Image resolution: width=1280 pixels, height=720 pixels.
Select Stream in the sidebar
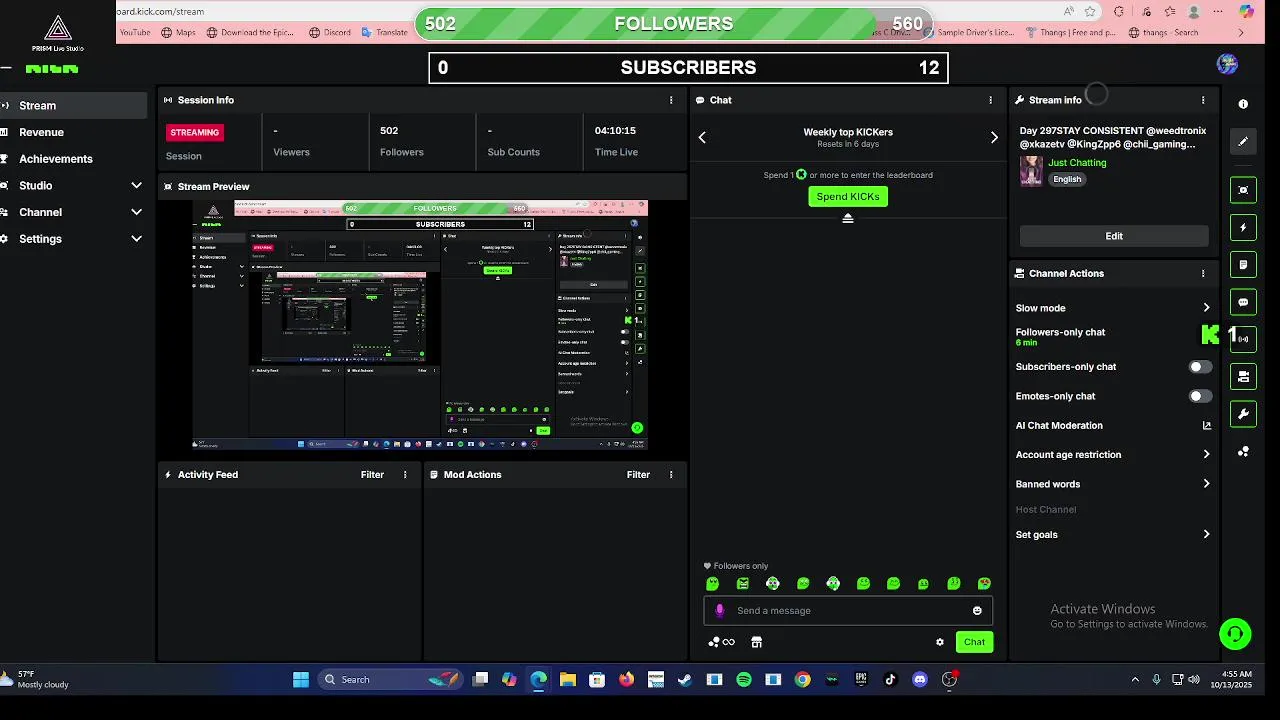tap(74, 105)
